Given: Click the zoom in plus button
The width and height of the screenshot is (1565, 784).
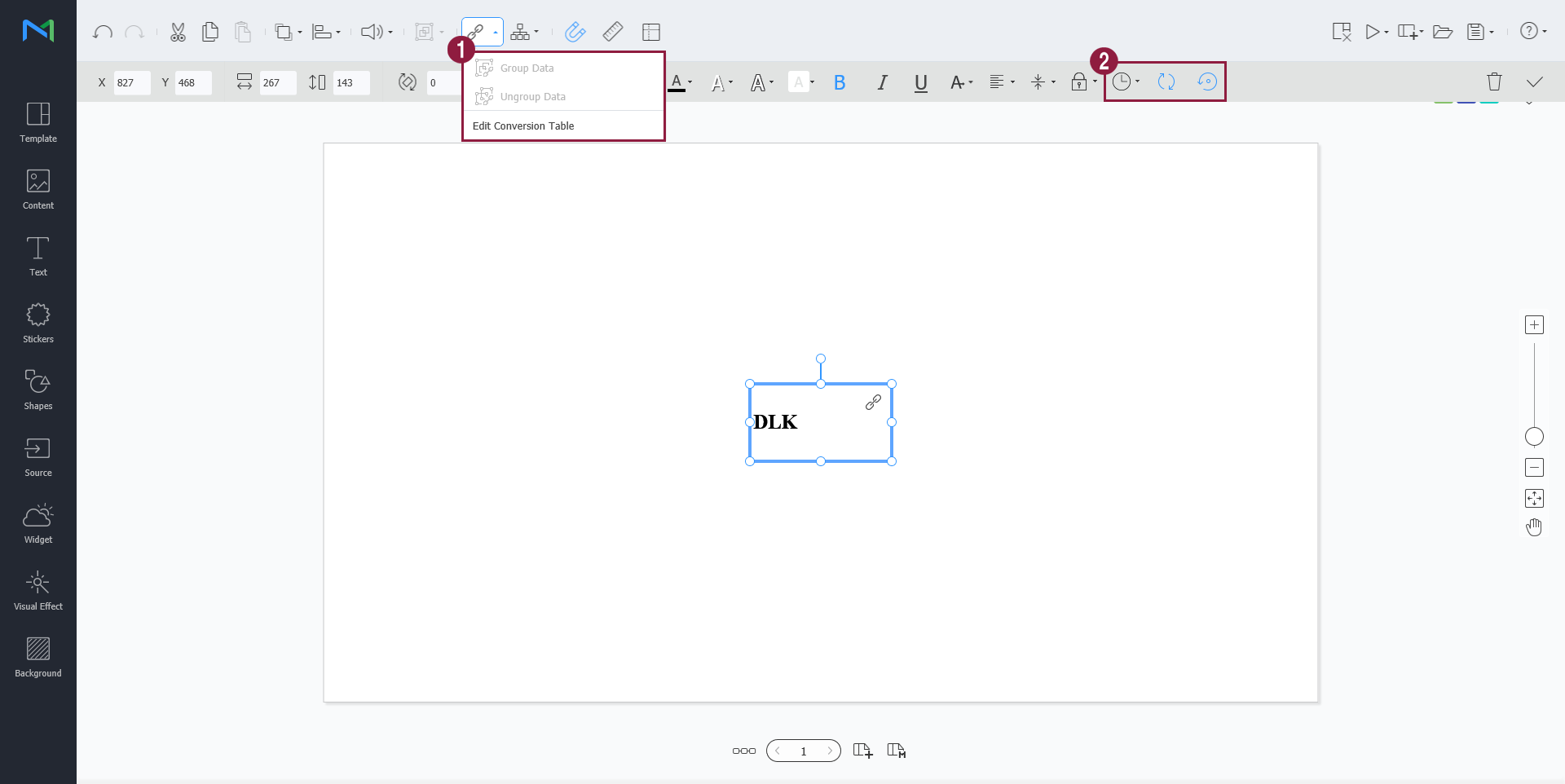Looking at the screenshot, I should point(1534,325).
